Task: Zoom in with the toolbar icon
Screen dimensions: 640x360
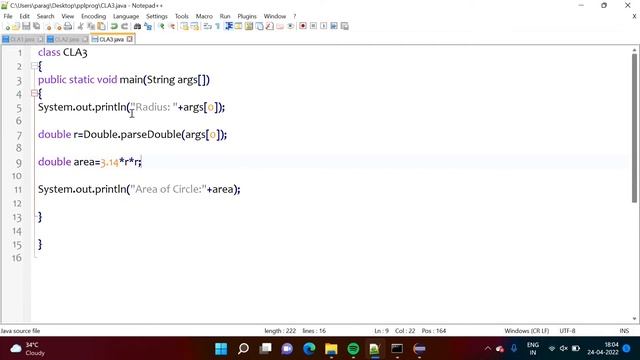Action: pyautogui.click(x=161, y=27)
